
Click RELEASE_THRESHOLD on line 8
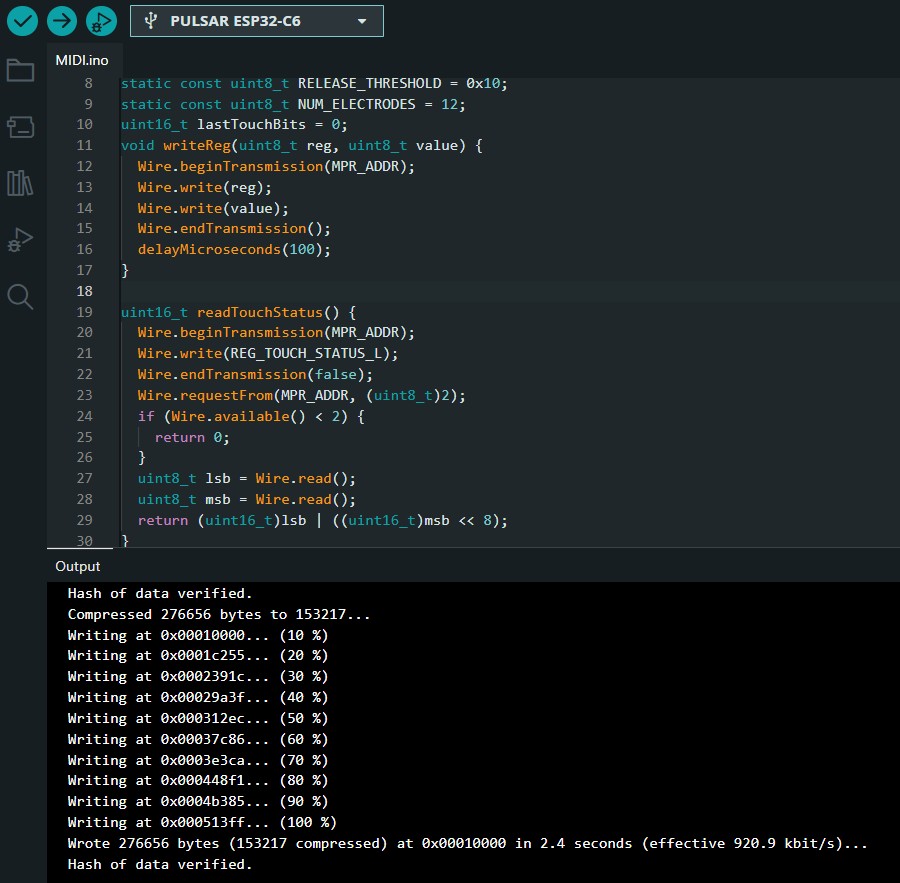click(x=369, y=84)
